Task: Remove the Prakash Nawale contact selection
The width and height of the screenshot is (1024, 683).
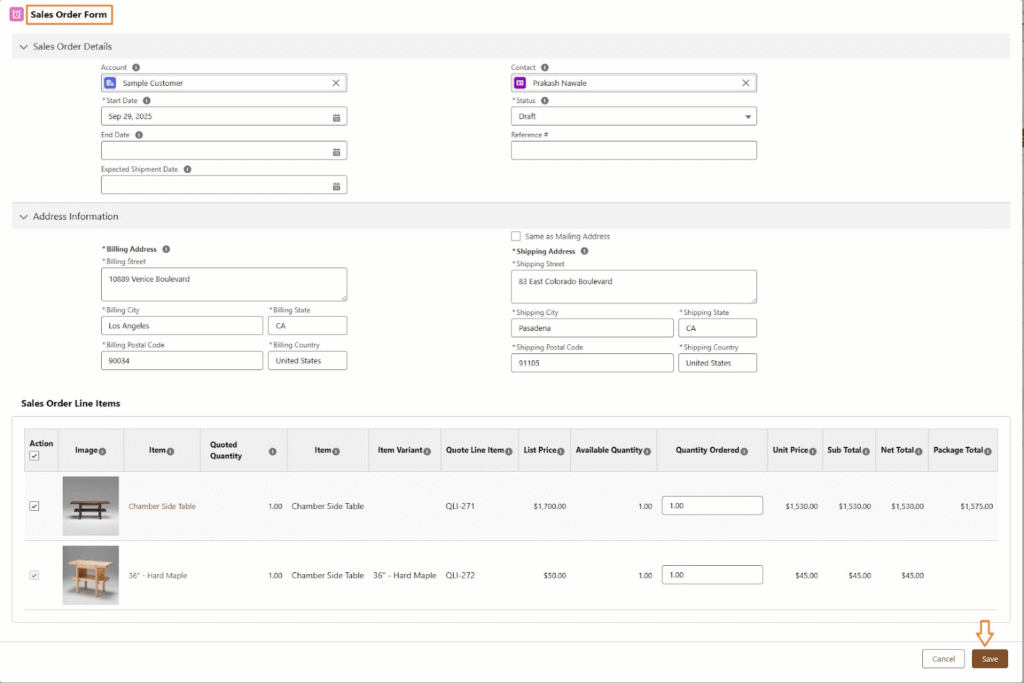Action: point(745,83)
